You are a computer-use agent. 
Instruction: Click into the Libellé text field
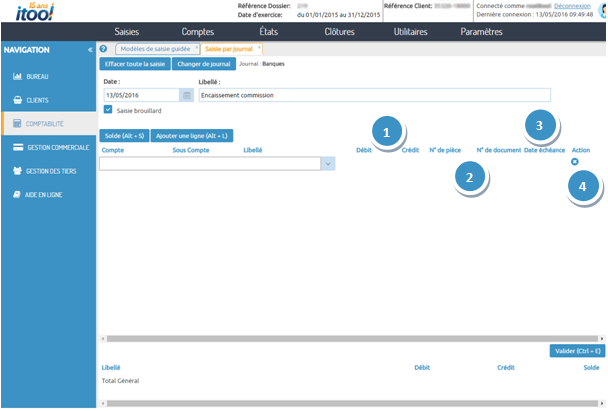(374, 95)
